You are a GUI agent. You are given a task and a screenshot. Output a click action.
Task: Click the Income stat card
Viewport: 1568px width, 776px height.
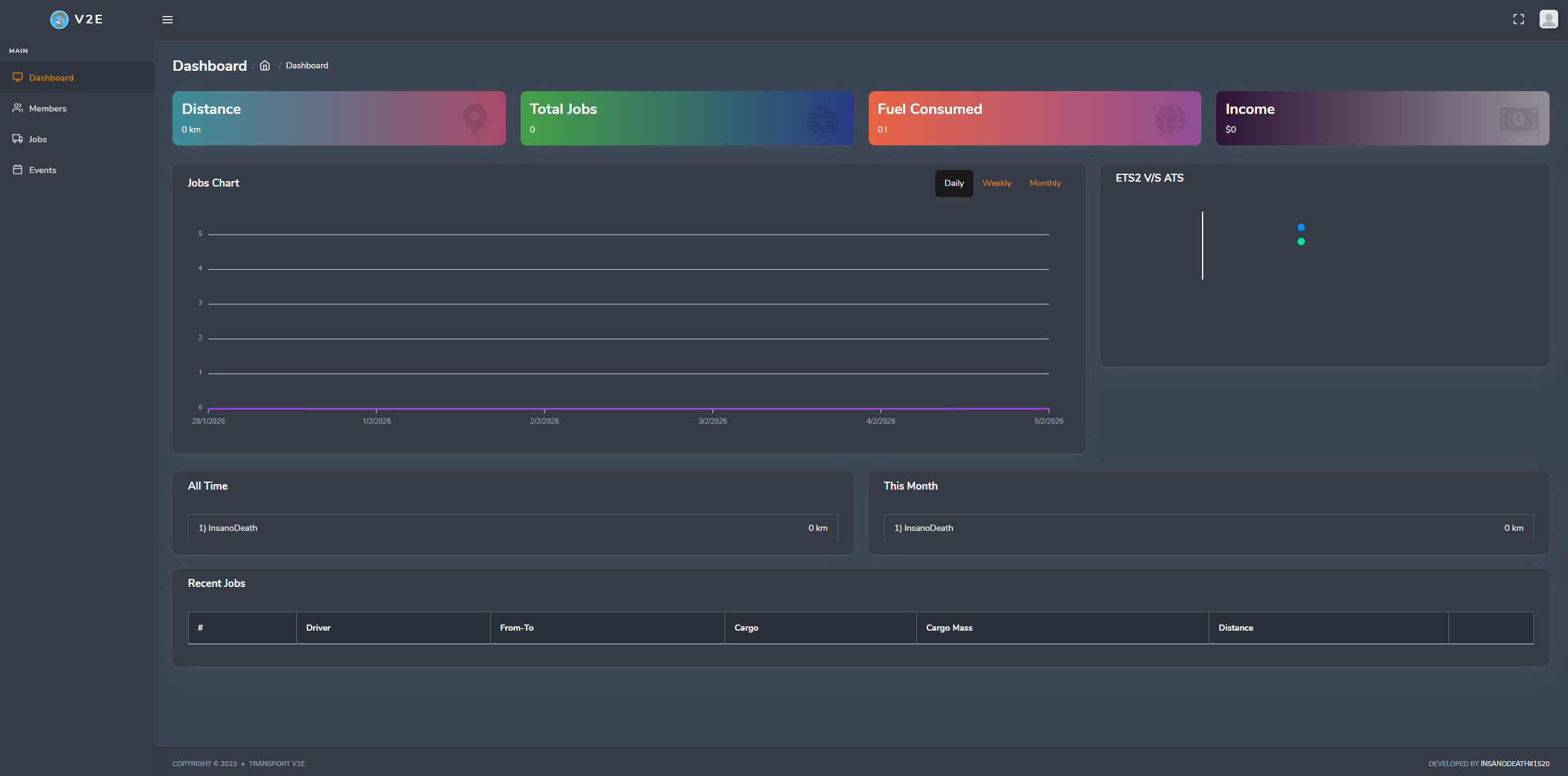coord(1382,118)
